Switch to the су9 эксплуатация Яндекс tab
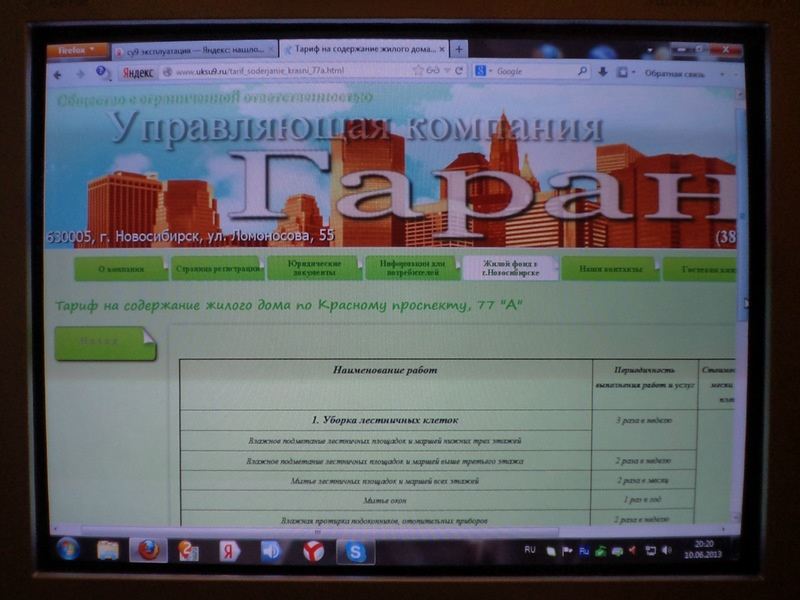 (194, 51)
